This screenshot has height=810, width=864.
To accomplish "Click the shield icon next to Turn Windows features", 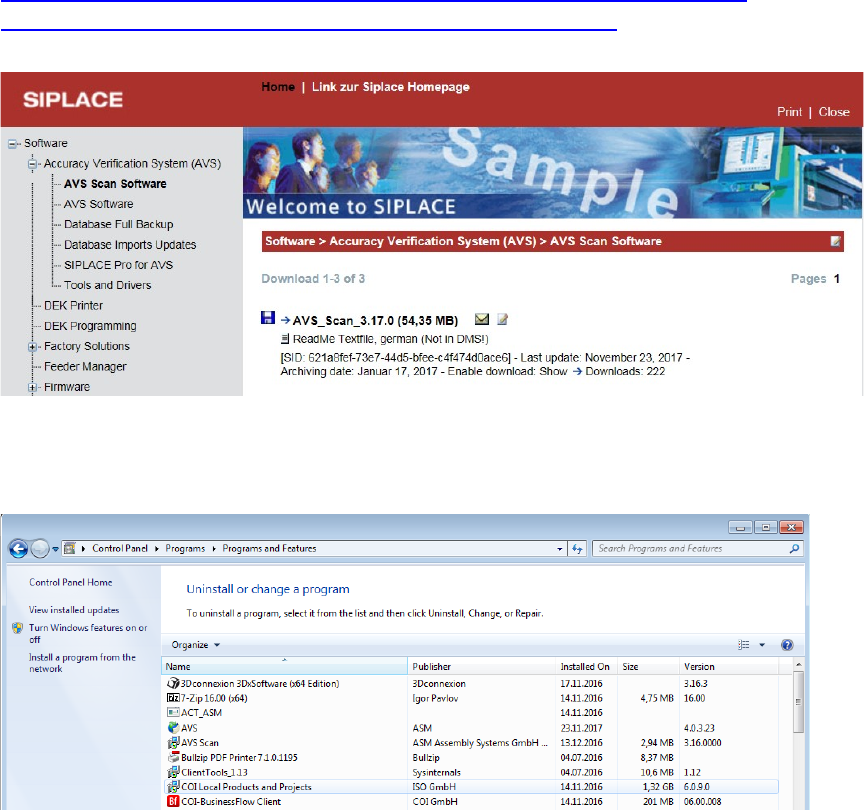I will [x=18, y=628].
